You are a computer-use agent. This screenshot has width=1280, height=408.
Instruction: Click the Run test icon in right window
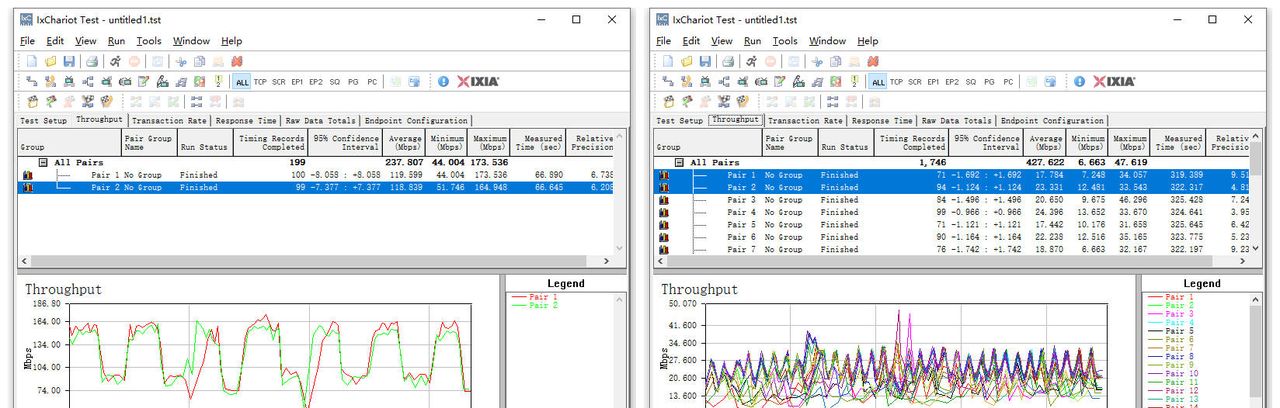pos(751,62)
